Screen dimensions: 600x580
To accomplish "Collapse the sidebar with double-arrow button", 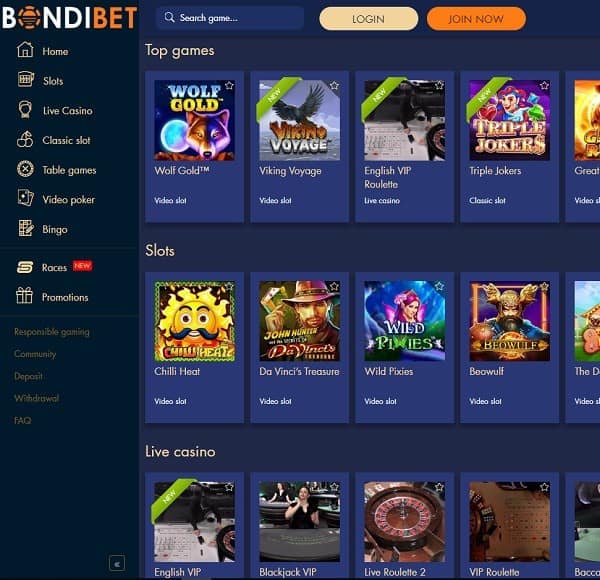I will (x=117, y=563).
